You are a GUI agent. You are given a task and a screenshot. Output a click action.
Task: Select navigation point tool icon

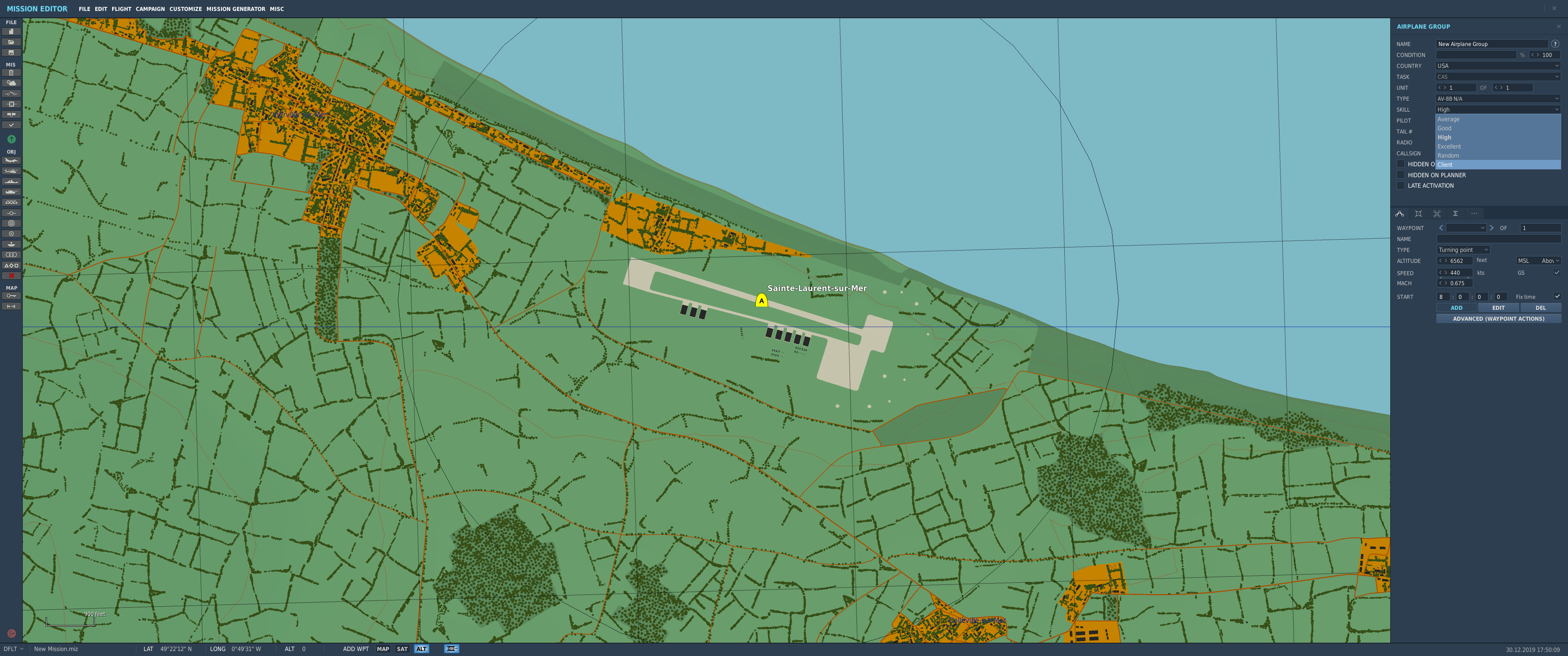tap(11, 213)
